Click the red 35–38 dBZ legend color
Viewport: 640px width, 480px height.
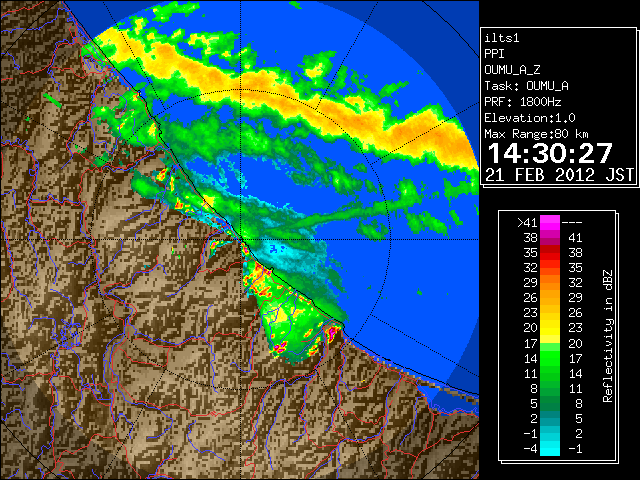click(550, 253)
